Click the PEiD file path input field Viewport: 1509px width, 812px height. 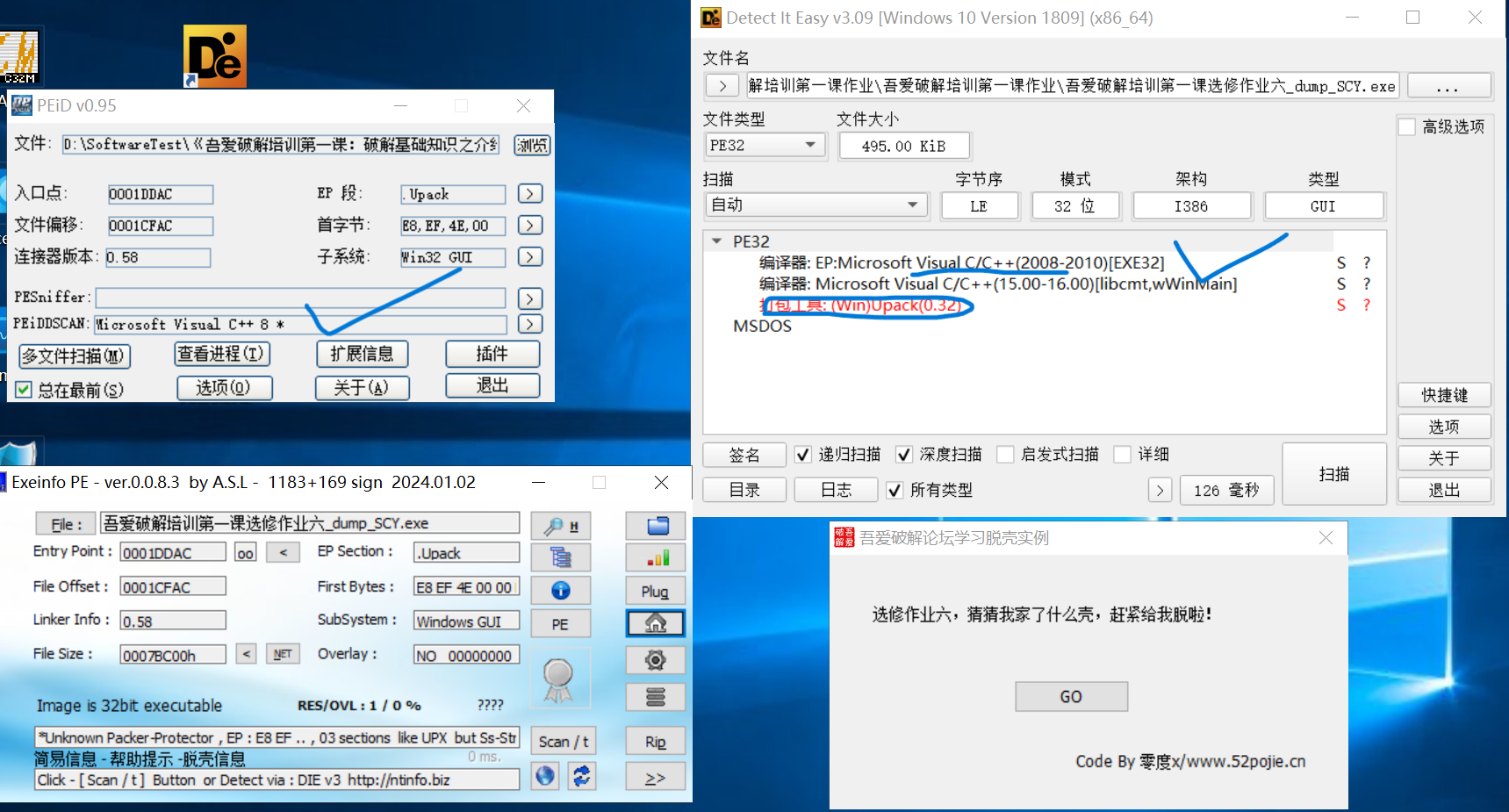click(281, 144)
